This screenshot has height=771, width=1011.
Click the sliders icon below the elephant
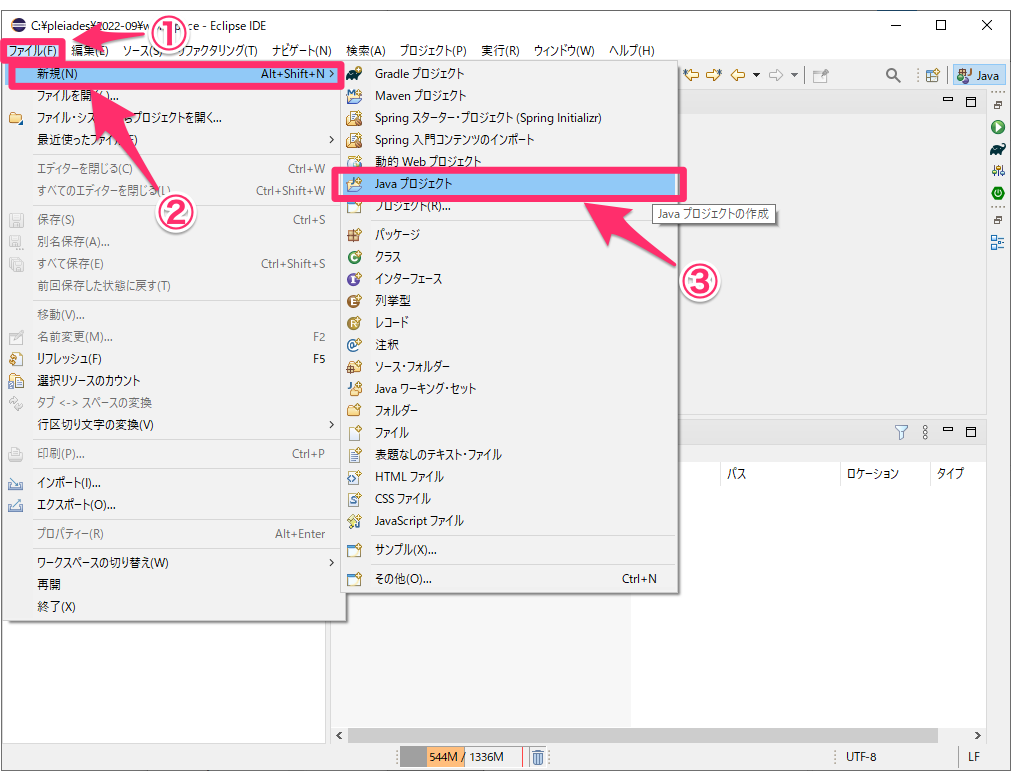(998, 171)
